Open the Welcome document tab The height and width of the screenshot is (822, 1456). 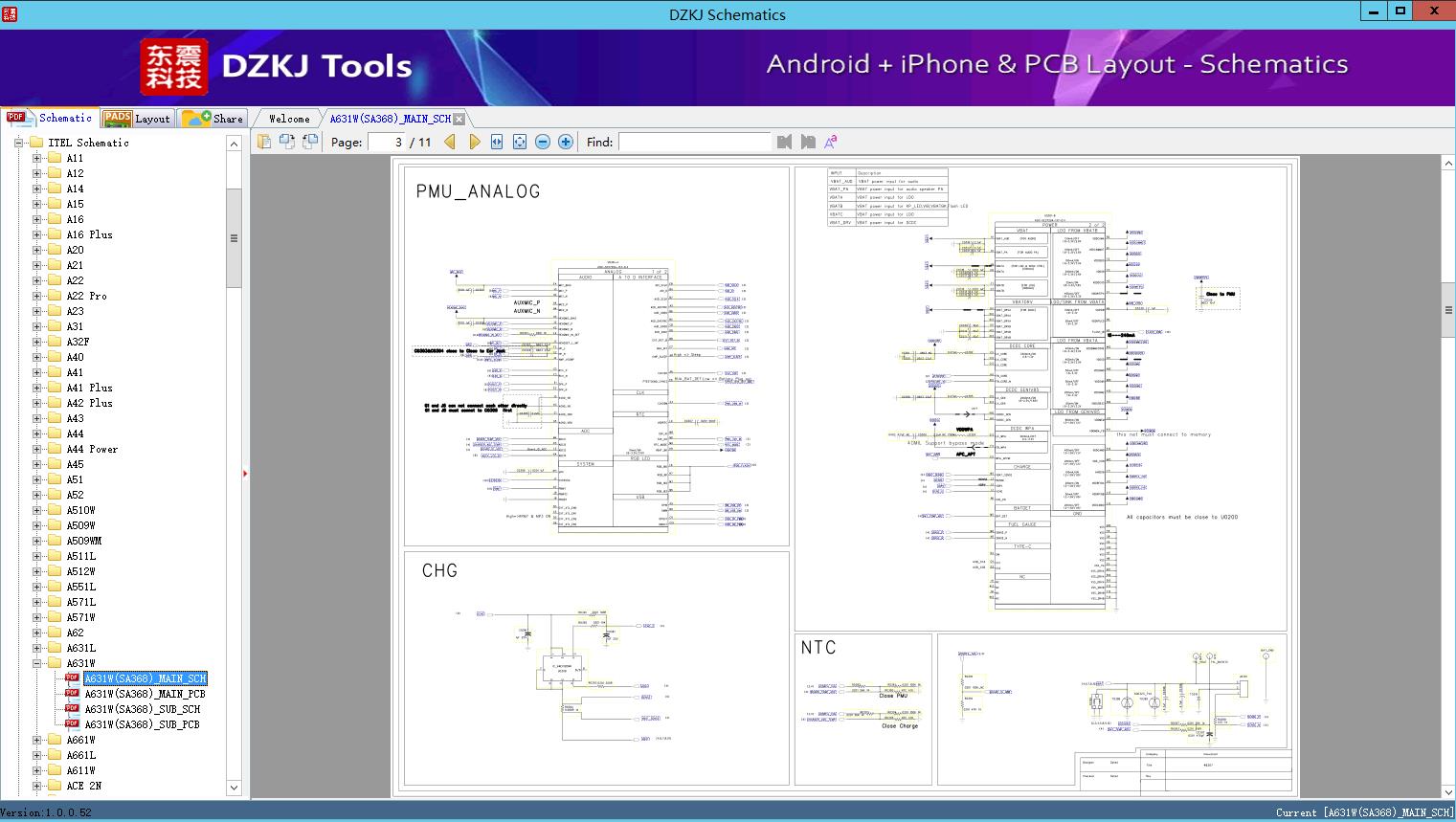point(288,119)
